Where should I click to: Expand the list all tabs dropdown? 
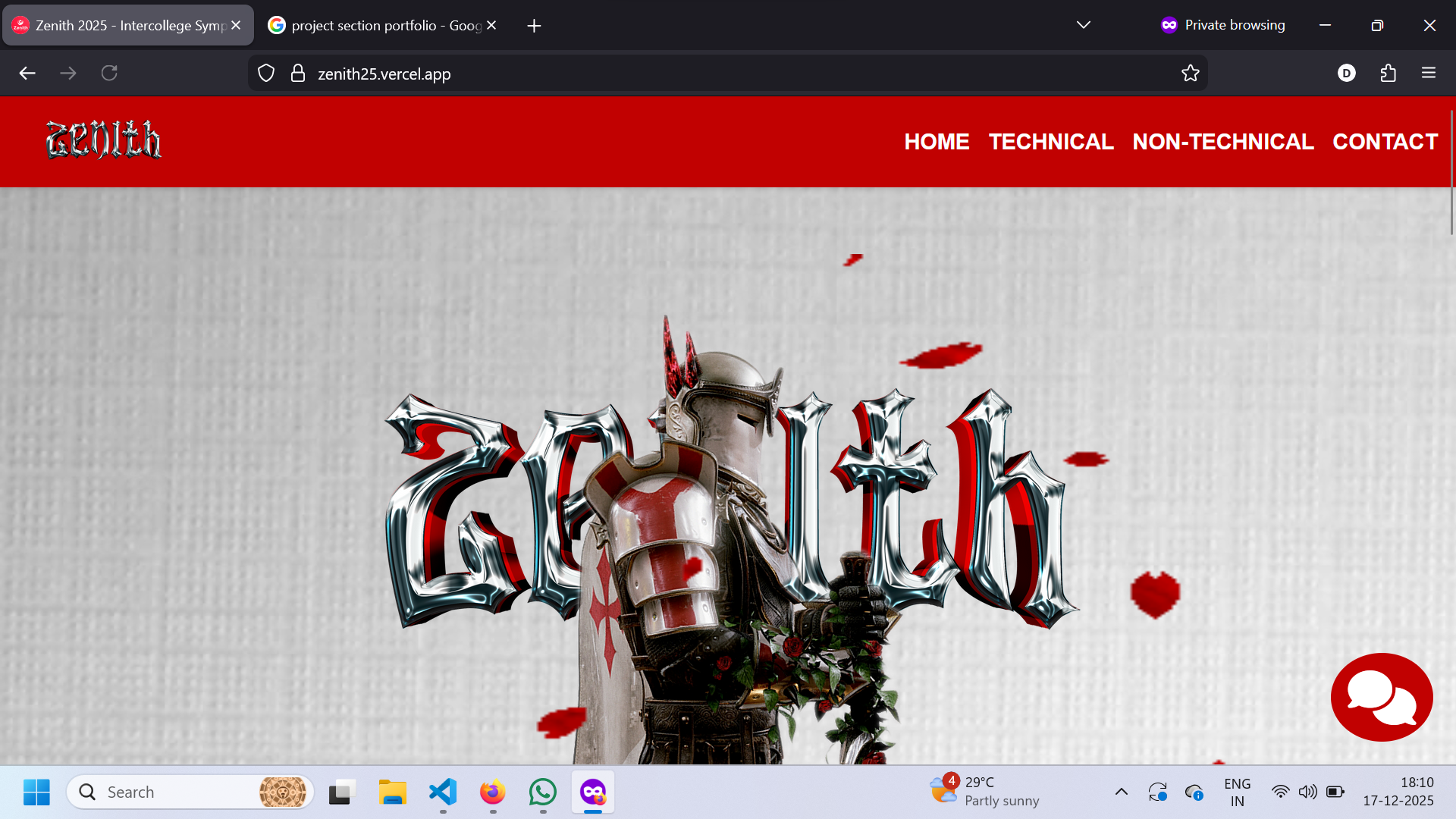tap(1083, 25)
